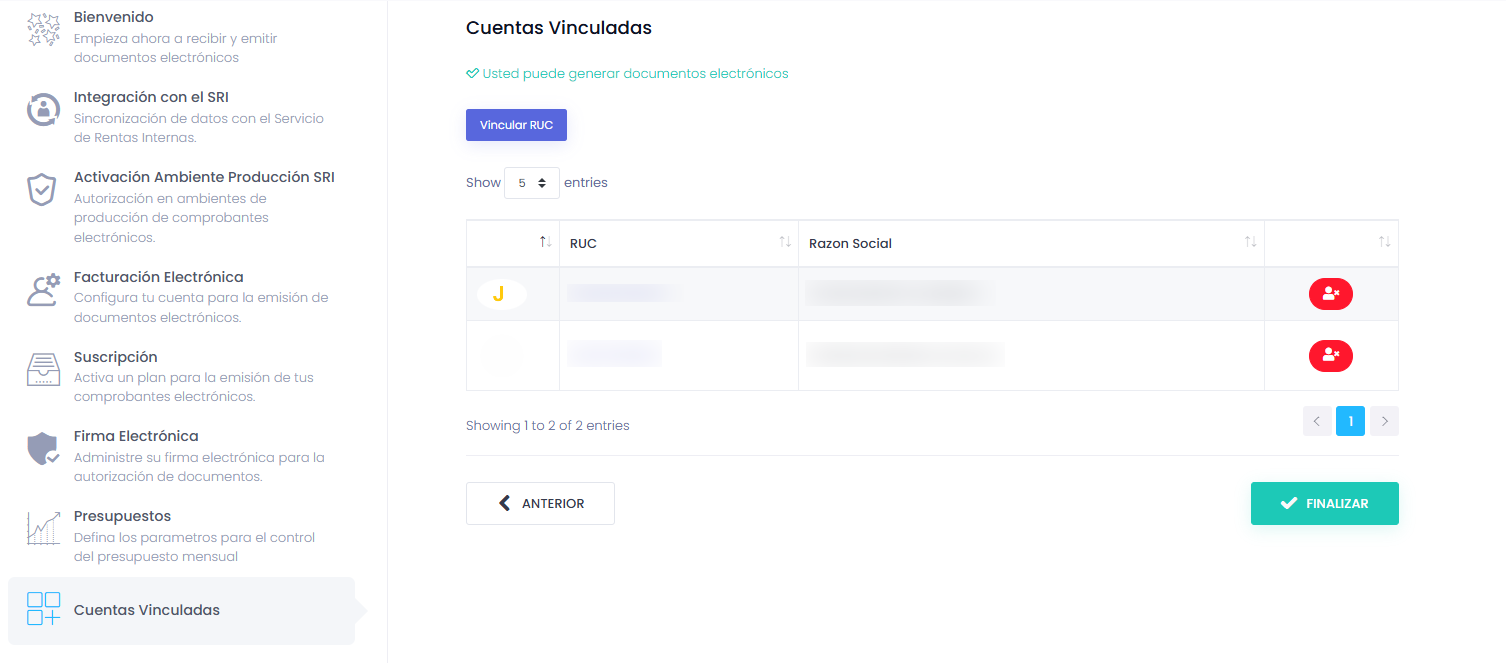Go back with the ANTERIOR button
The image size is (1506, 663).
(540, 503)
